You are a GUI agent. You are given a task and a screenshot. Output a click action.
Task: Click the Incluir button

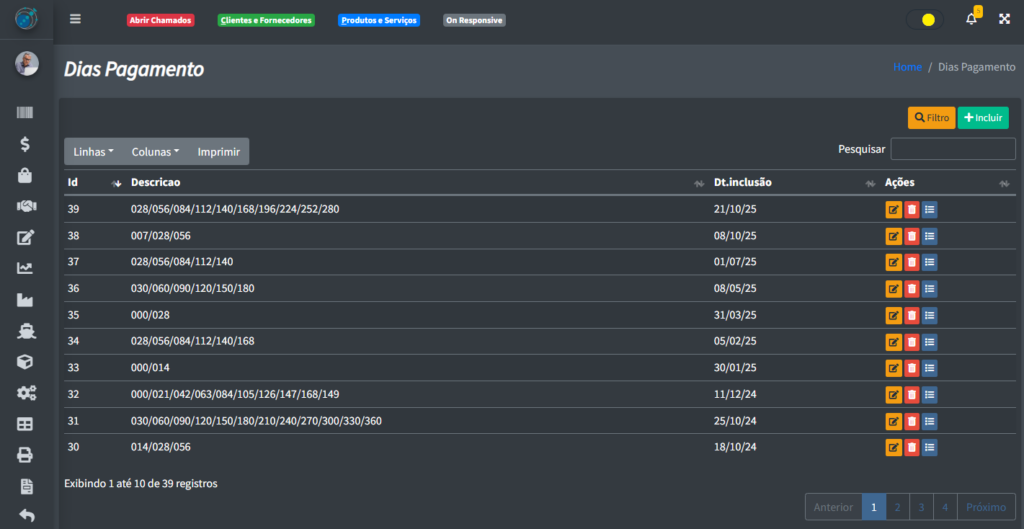point(982,118)
